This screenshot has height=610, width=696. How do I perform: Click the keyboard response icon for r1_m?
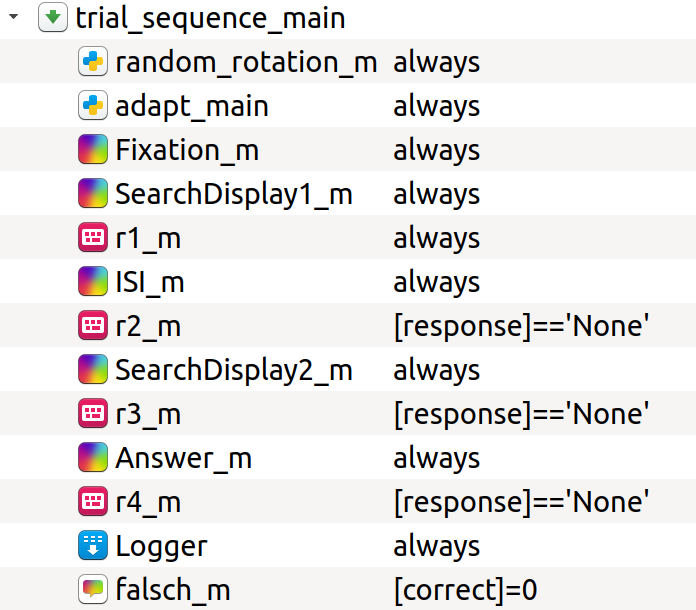tap(93, 237)
